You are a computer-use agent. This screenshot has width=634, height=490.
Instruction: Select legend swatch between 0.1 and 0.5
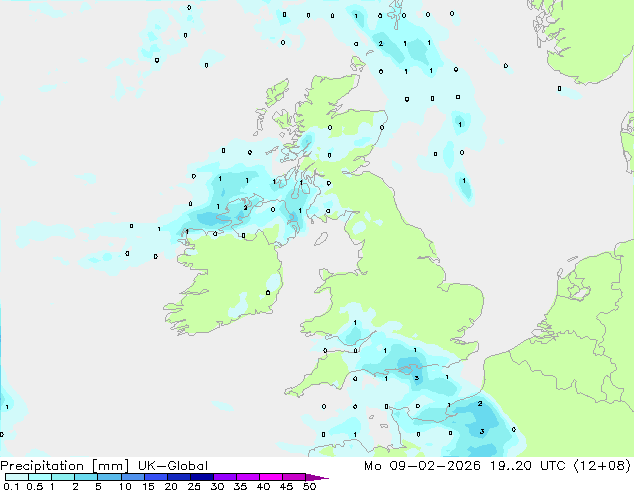coord(17,477)
